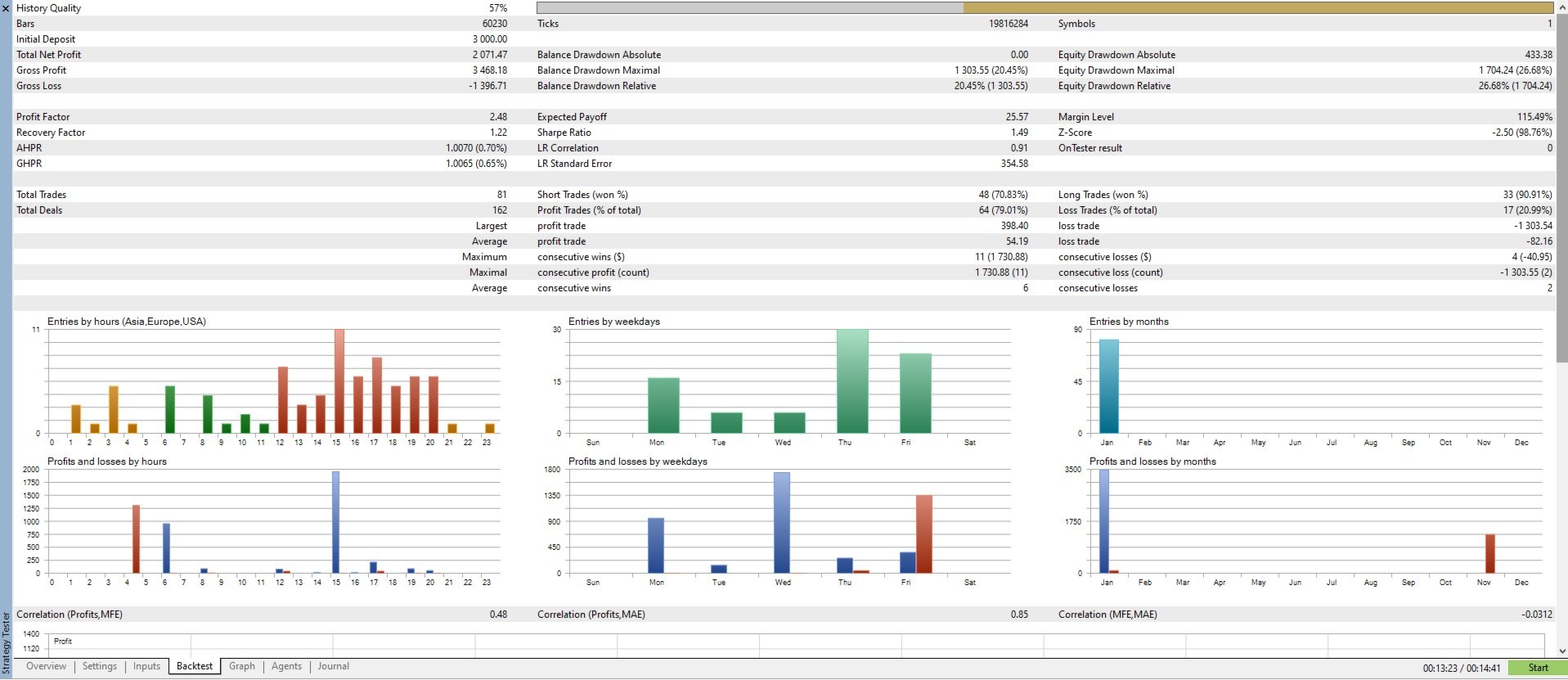Open the Journal tab
The width and height of the screenshot is (1568, 680).
[334, 667]
